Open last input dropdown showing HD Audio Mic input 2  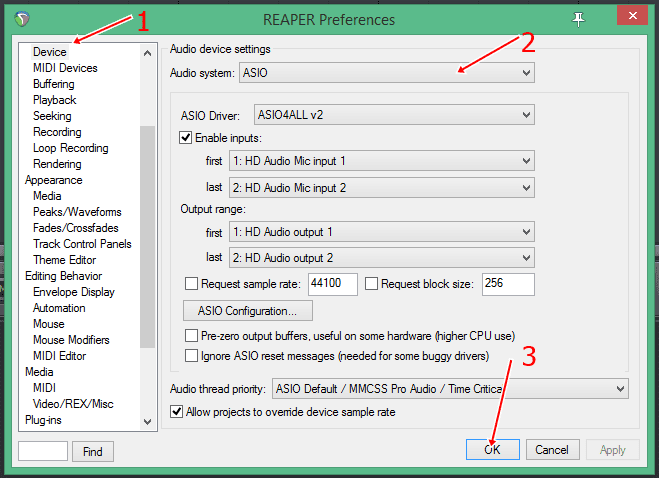coord(382,188)
